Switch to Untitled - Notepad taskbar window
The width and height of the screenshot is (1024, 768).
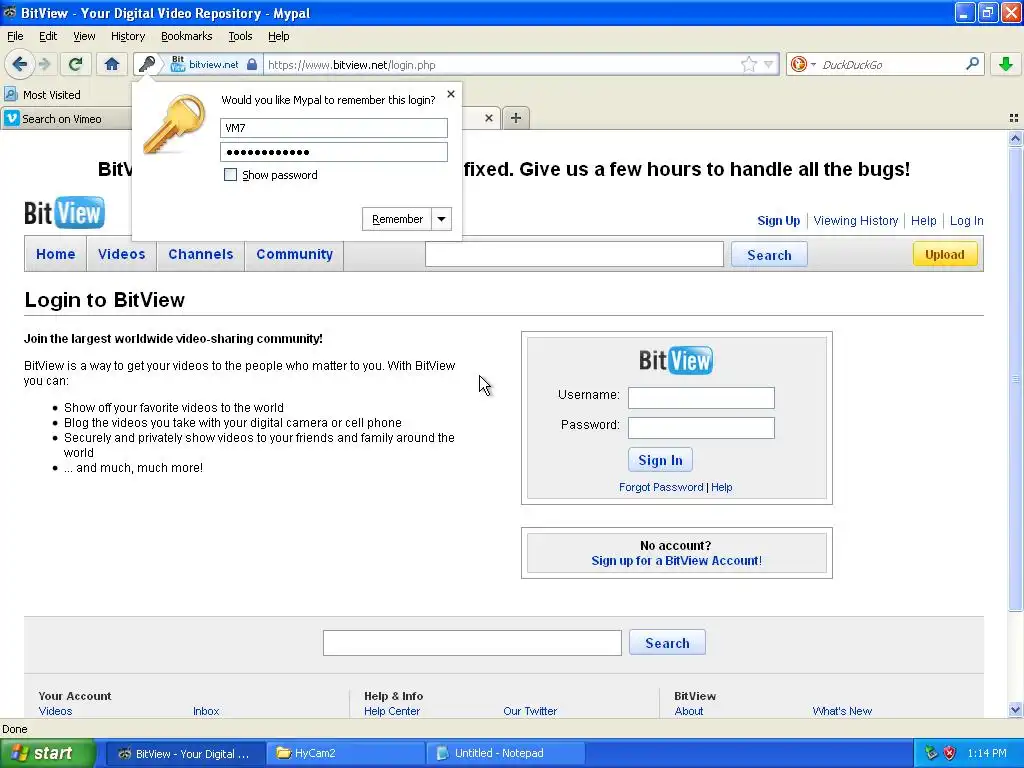(505, 753)
